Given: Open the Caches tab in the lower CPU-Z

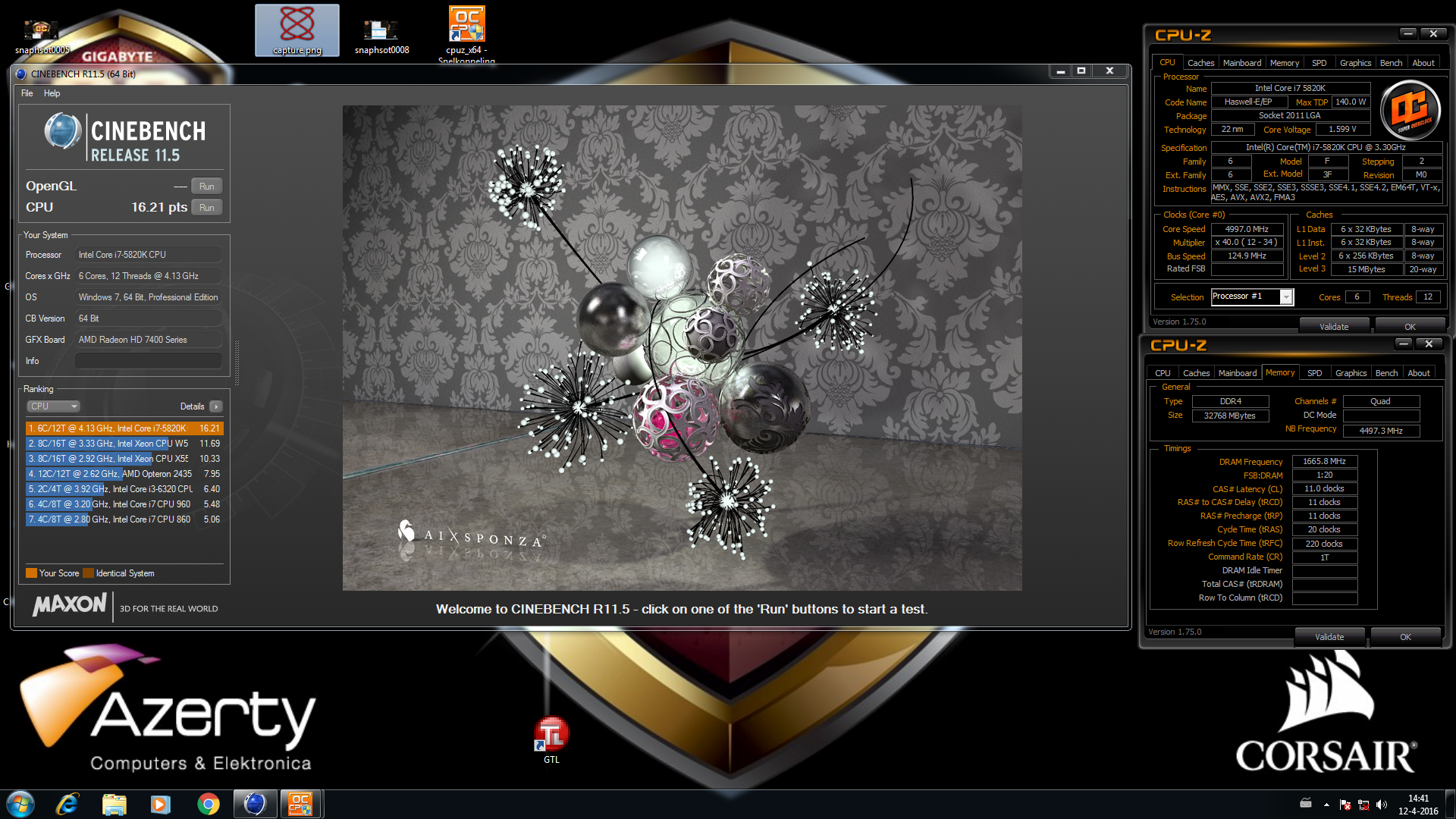Looking at the screenshot, I should (x=1196, y=373).
